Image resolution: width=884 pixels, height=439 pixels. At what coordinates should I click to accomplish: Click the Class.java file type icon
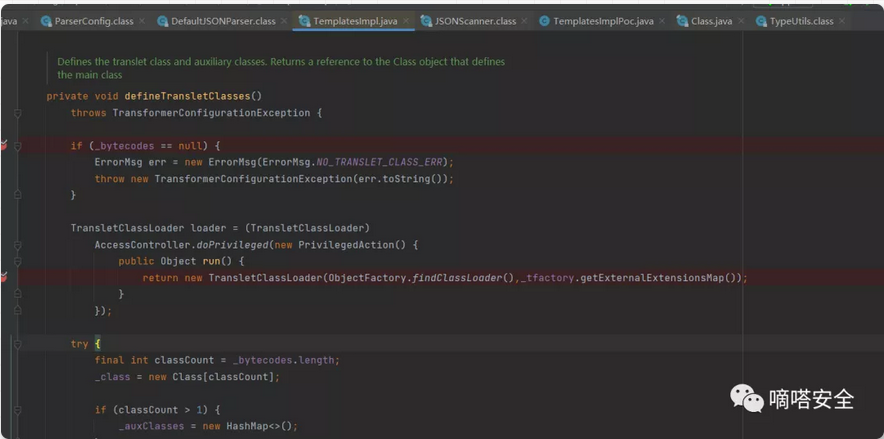click(x=682, y=21)
